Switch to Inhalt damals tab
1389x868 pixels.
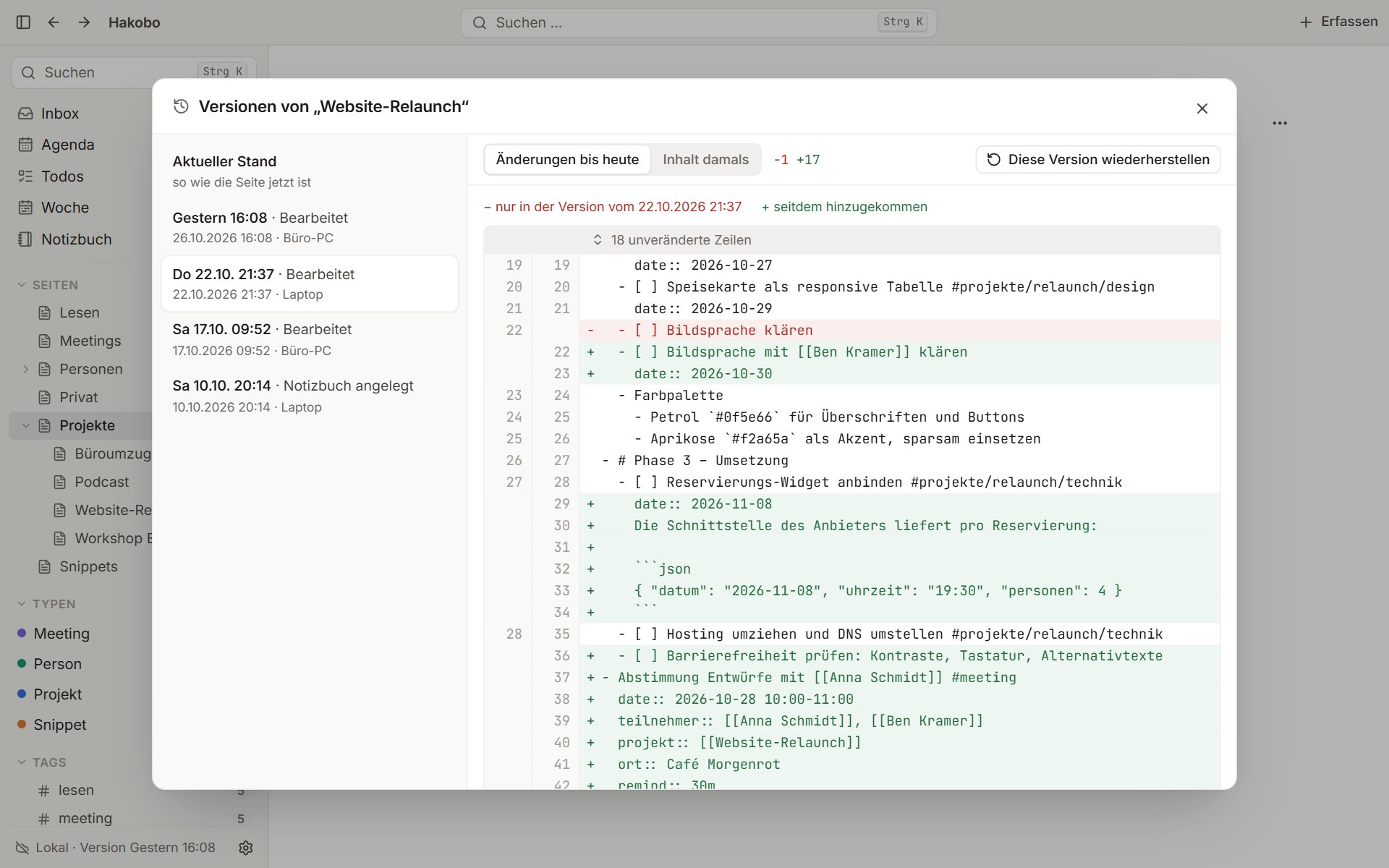coord(705,159)
